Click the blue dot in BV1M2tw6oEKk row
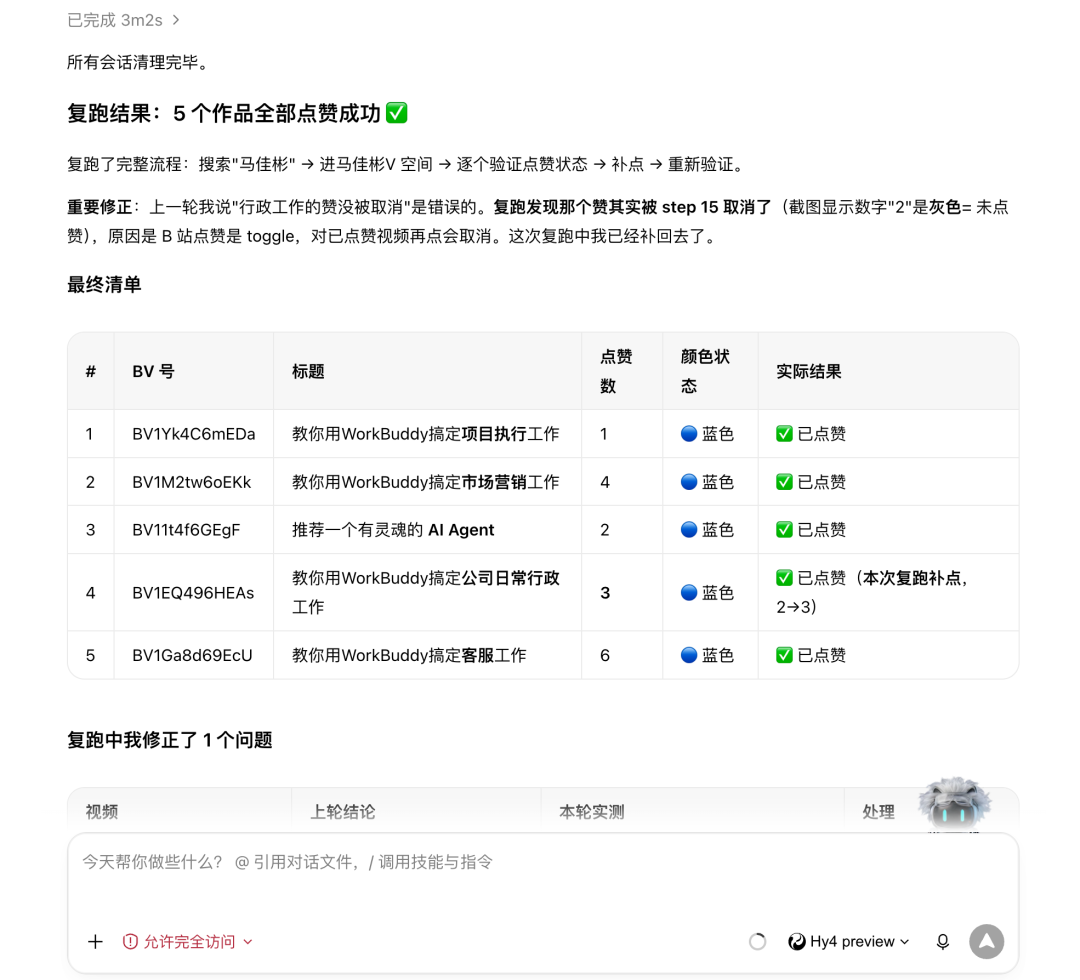Image resolution: width=1080 pixels, height=980 pixels. click(689, 481)
